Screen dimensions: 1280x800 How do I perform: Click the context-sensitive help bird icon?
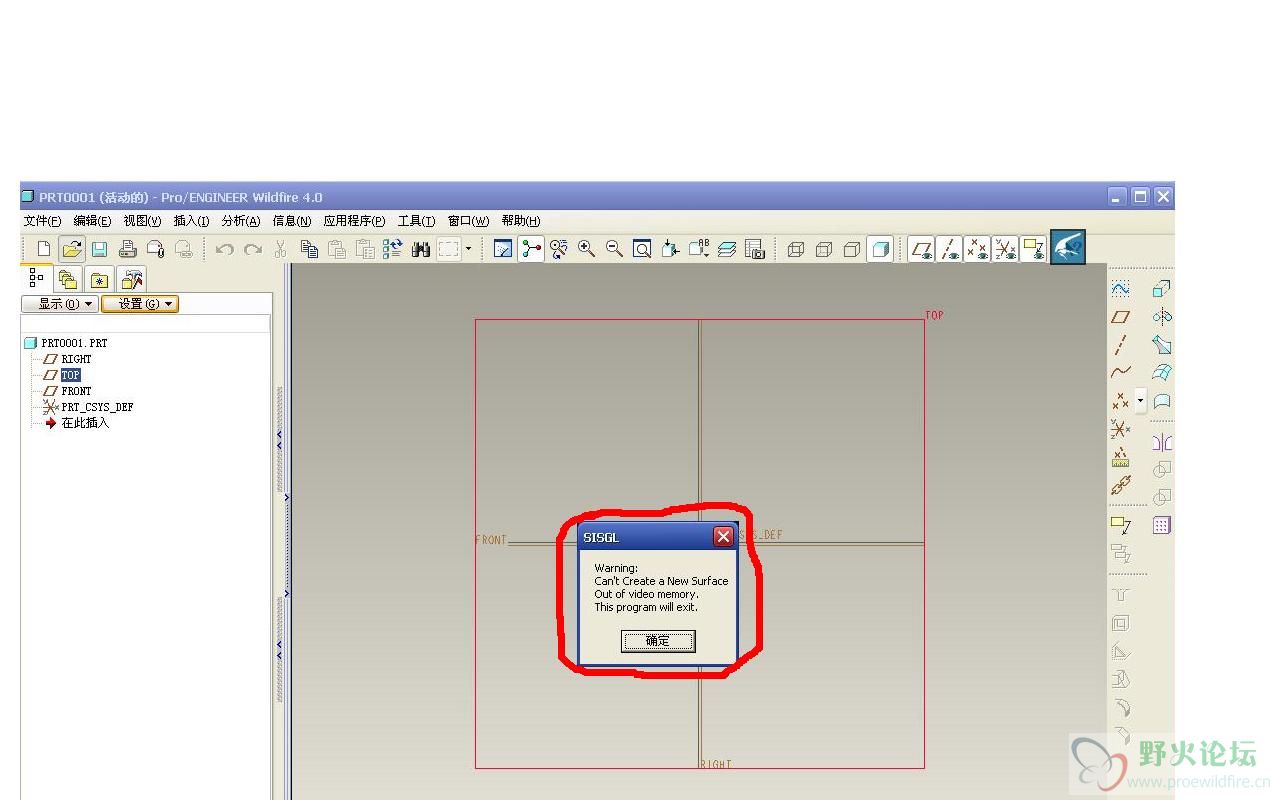(x=1068, y=248)
